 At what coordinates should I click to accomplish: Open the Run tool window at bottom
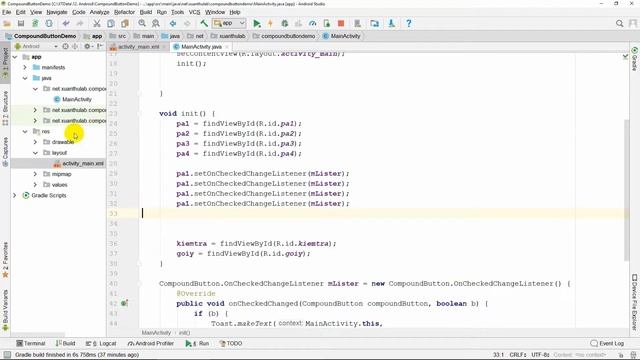[197, 343]
